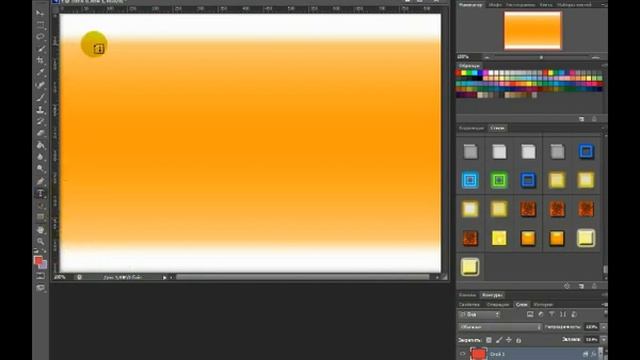
Task: Select the History Brush tool
Action: pyautogui.click(x=40, y=121)
